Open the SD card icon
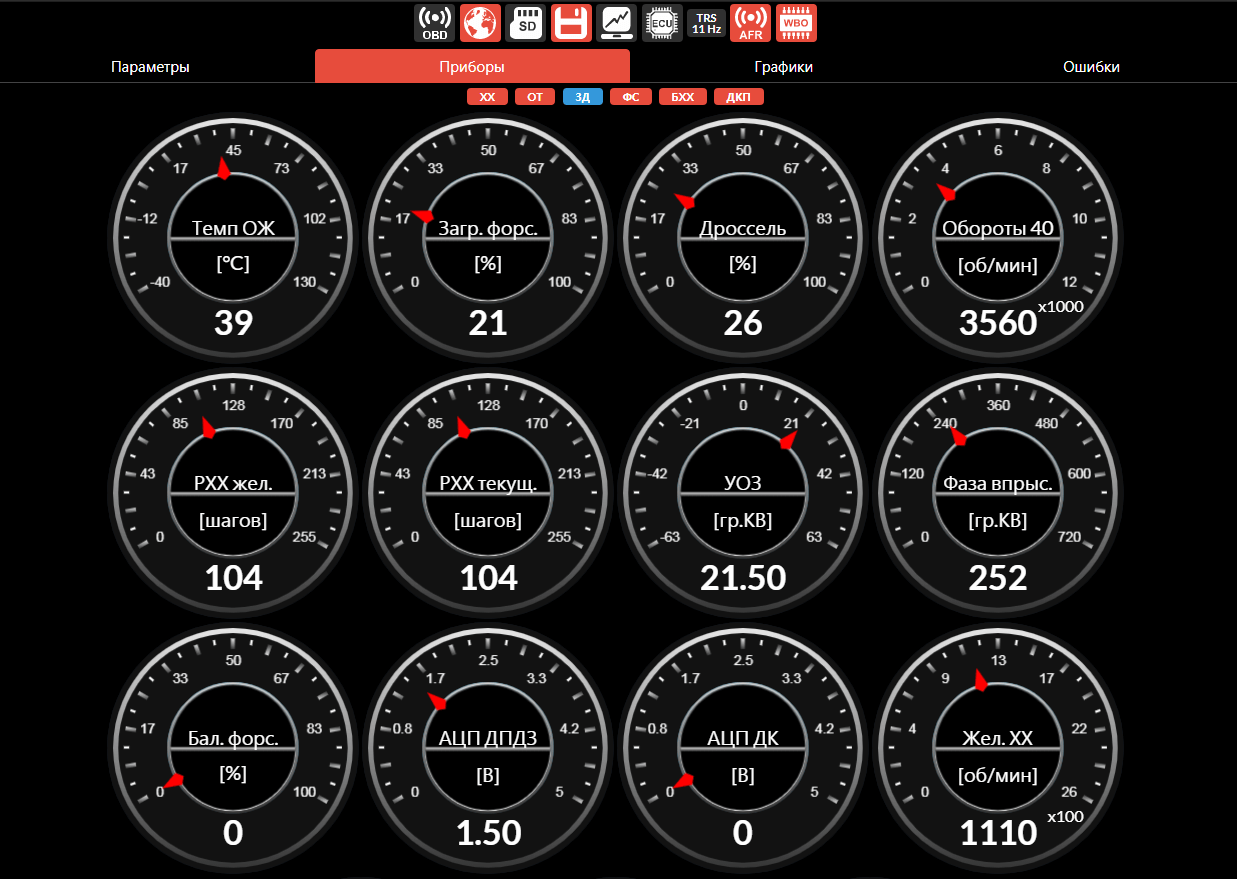This screenshot has height=879, width=1237. coord(526,23)
